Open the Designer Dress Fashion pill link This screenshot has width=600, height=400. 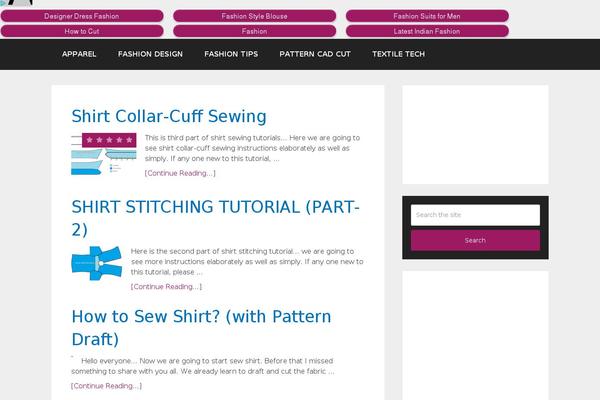[82, 16]
